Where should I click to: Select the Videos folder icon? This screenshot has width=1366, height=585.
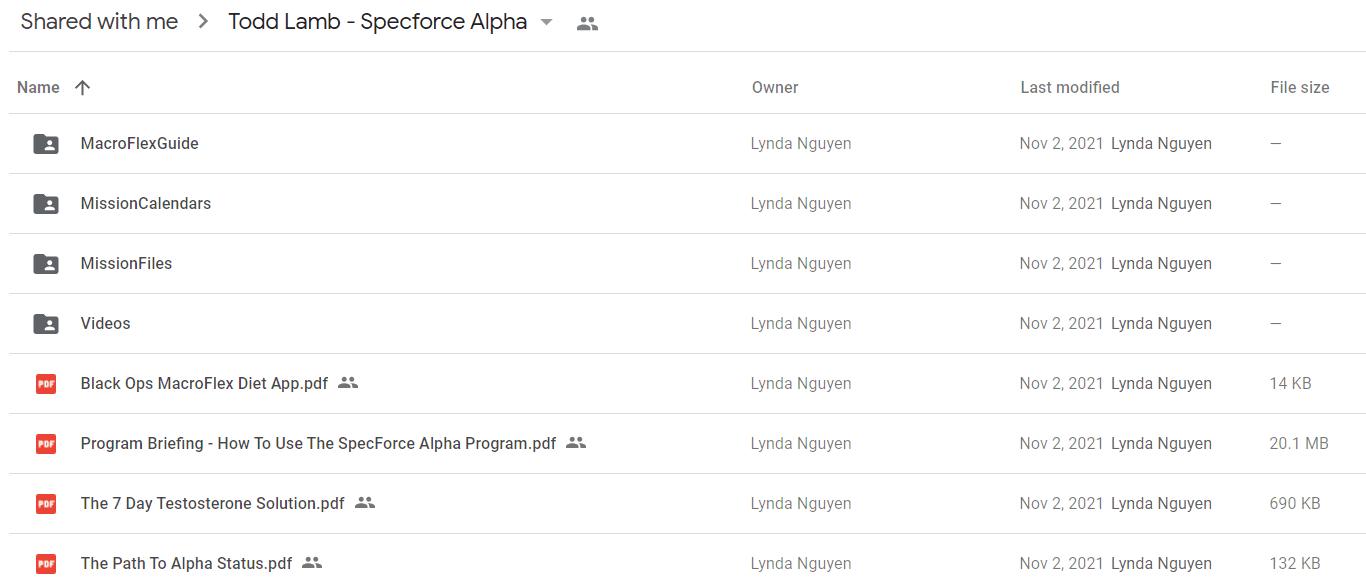click(x=46, y=324)
